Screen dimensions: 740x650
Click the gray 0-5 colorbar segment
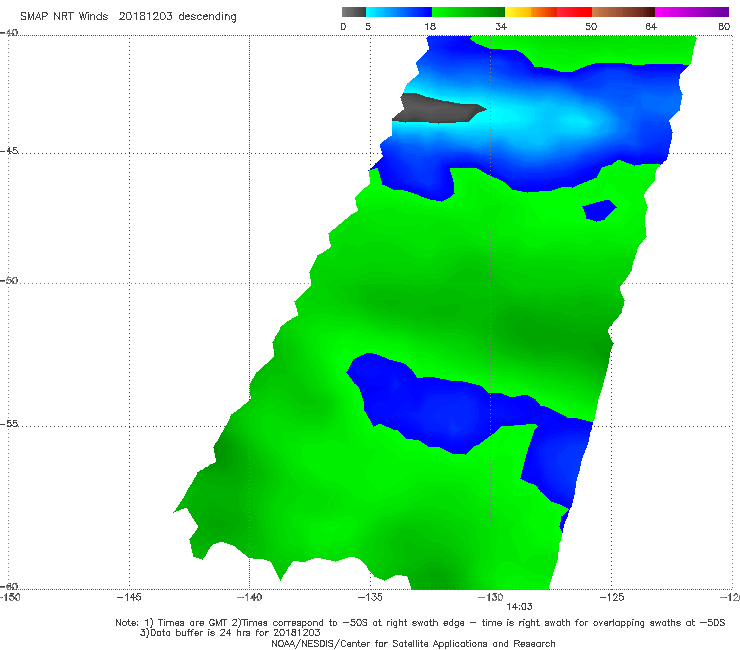pos(354,12)
